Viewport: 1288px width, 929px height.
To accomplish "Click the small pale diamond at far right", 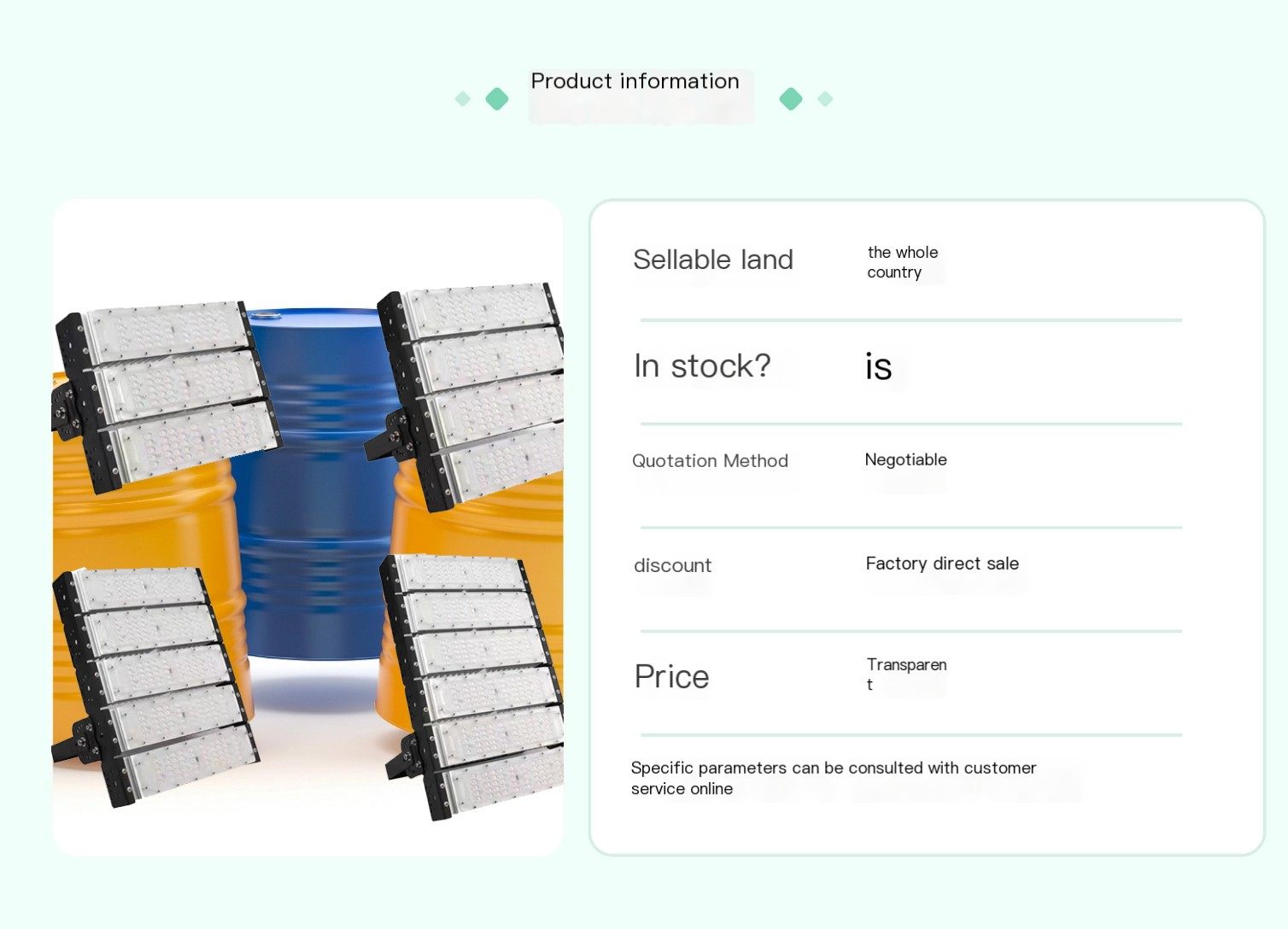I will click(825, 99).
